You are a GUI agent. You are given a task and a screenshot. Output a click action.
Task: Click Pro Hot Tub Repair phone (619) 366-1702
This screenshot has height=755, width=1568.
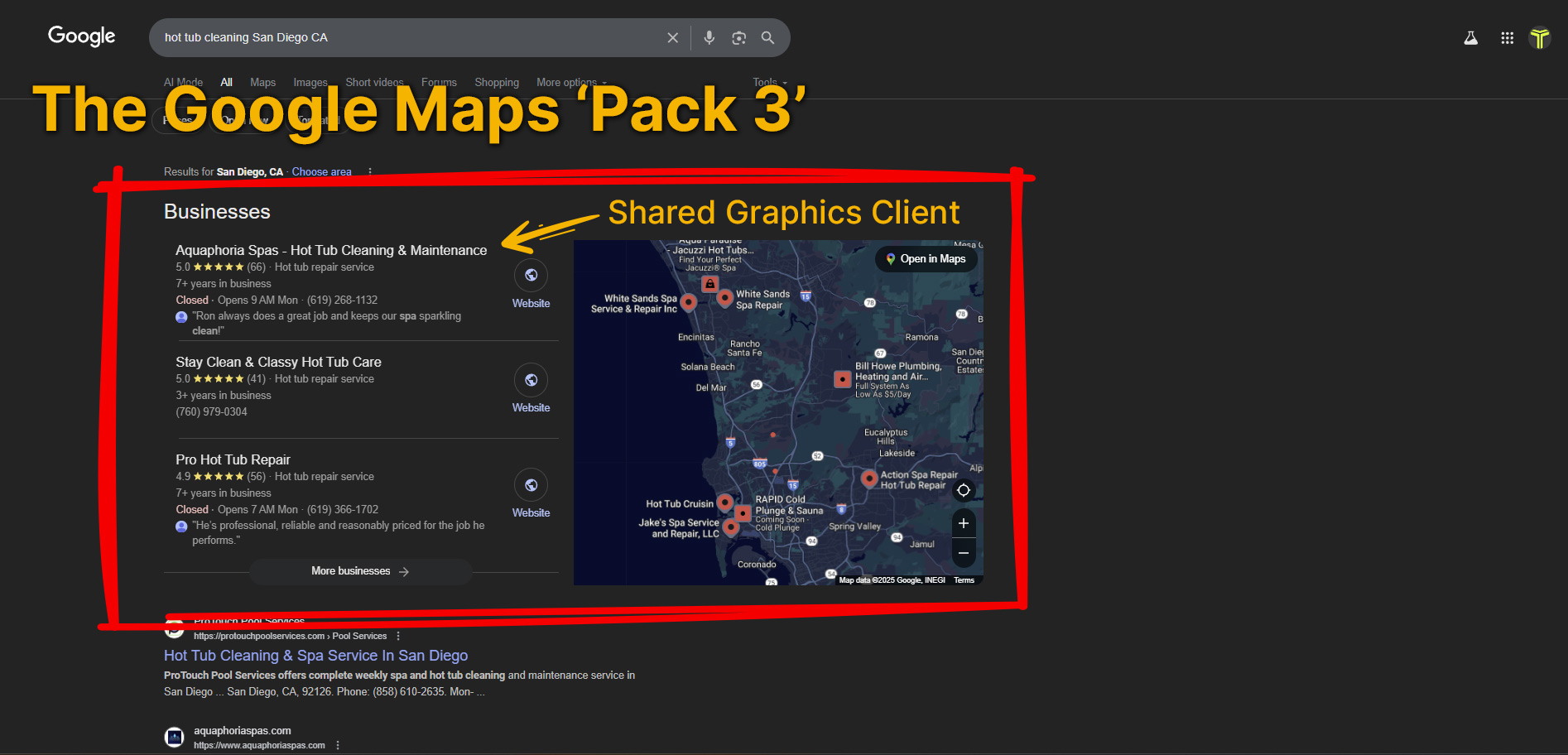[x=342, y=510]
